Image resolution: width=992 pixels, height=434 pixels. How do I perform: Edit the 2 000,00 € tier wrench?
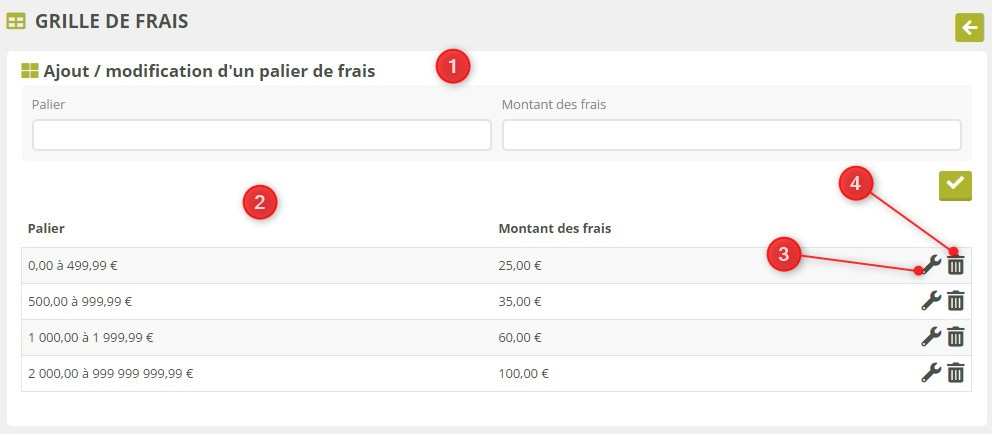click(x=931, y=373)
